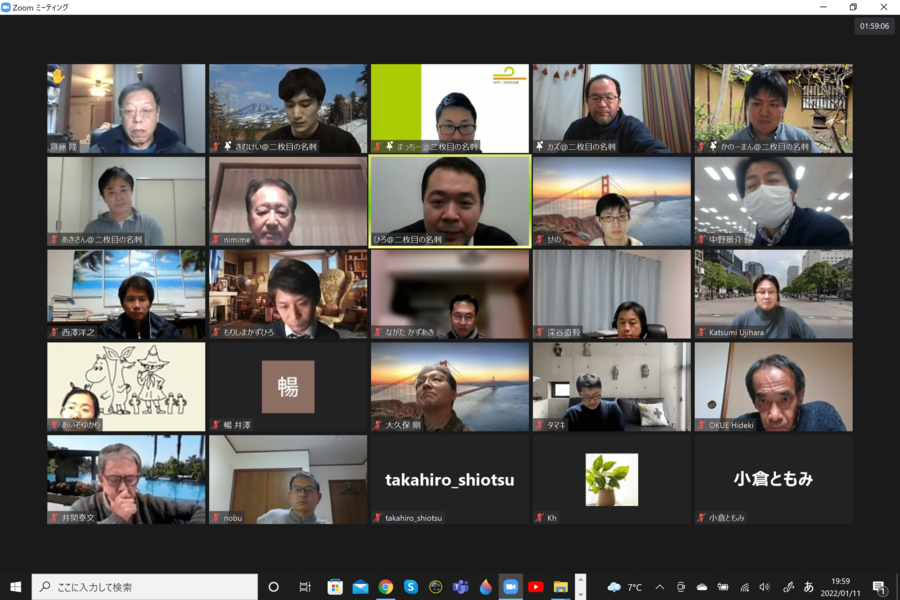Click the Zoom icon in the taskbar

click(511, 587)
